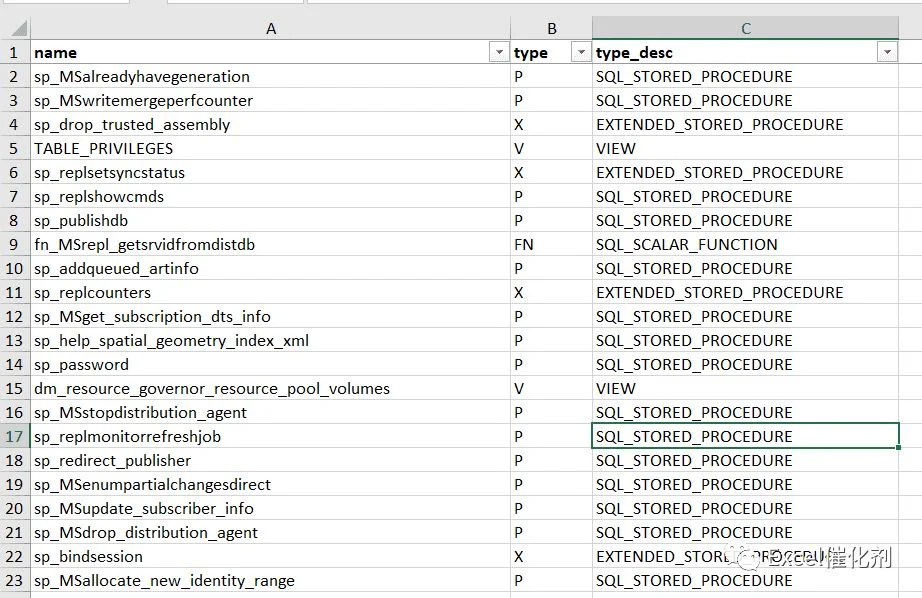Open the type column filter dropdown

pyautogui.click(x=581, y=52)
